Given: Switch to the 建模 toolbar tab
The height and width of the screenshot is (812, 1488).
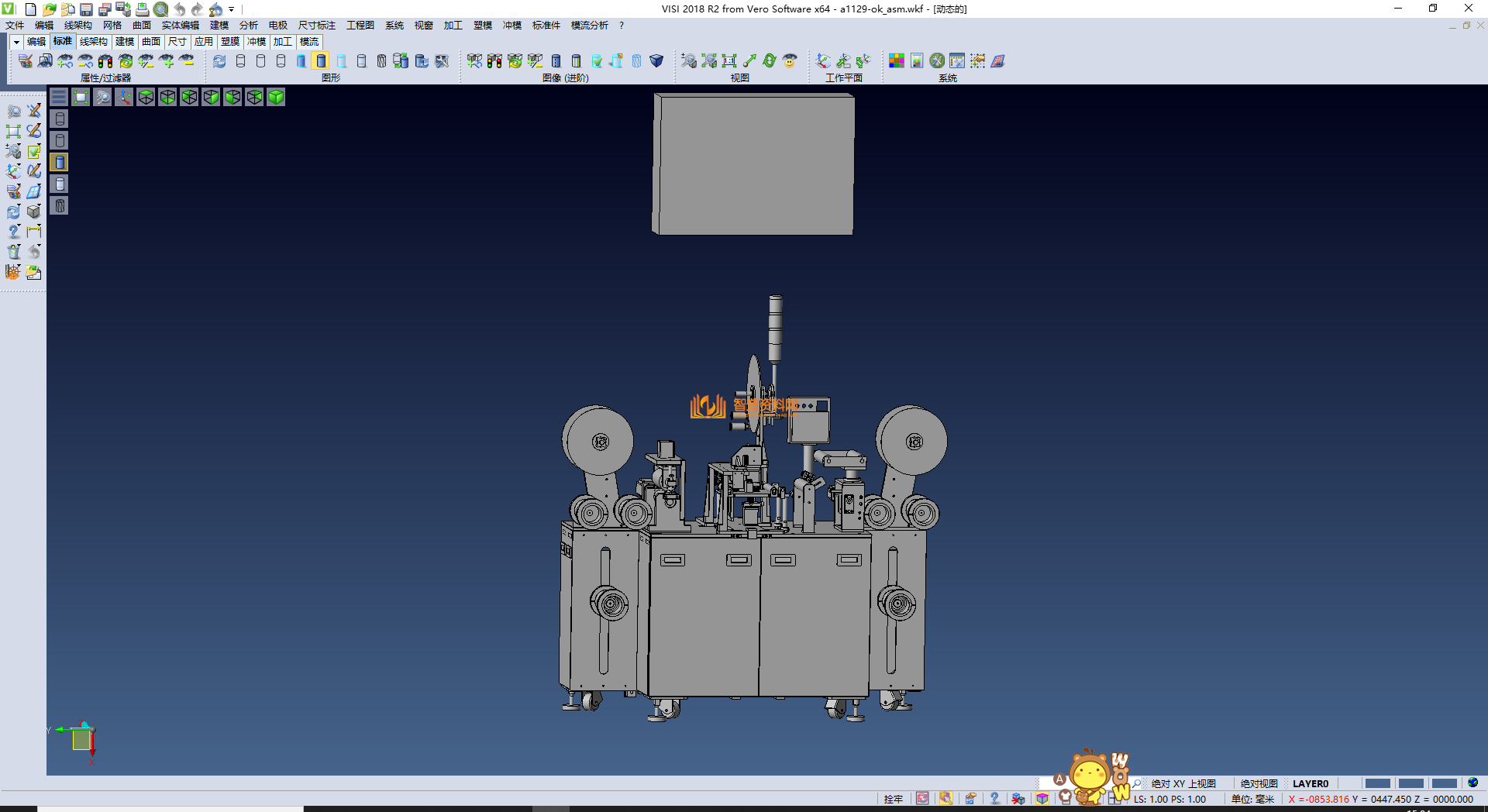Looking at the screenshot, I should 125,42.
